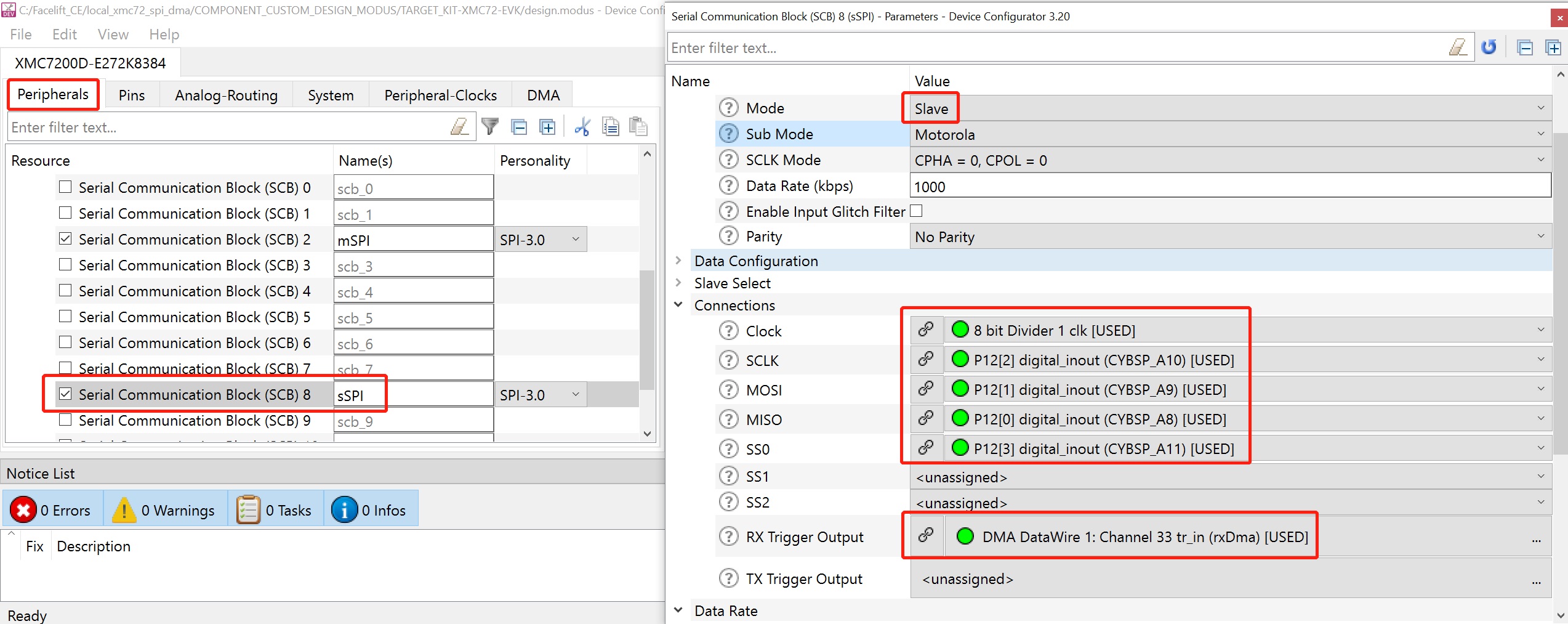Clear the Peripherals filter text with eraser icon
This screenshot has height=624, width=1568.
click(x=459, y=127)
